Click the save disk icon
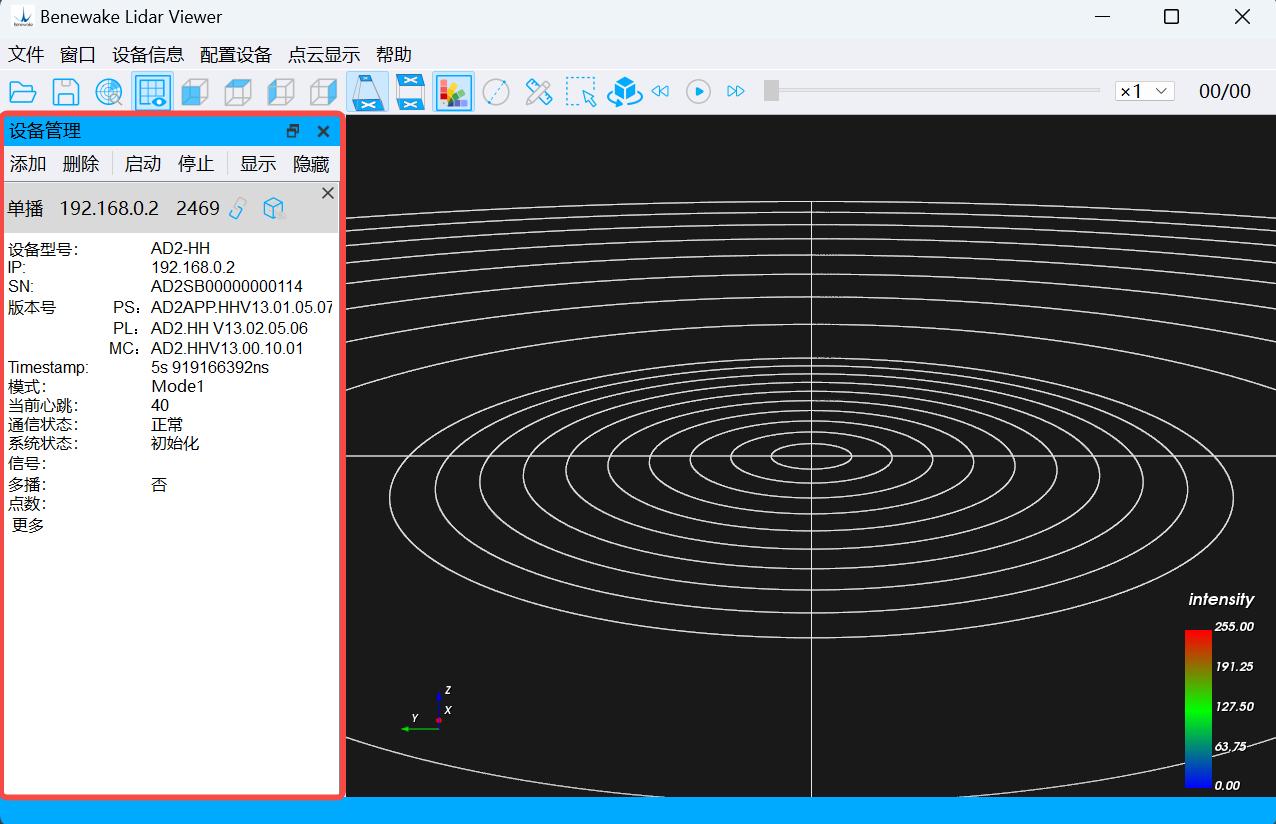Screen dimensions: 1276x824 coord(66,92)
